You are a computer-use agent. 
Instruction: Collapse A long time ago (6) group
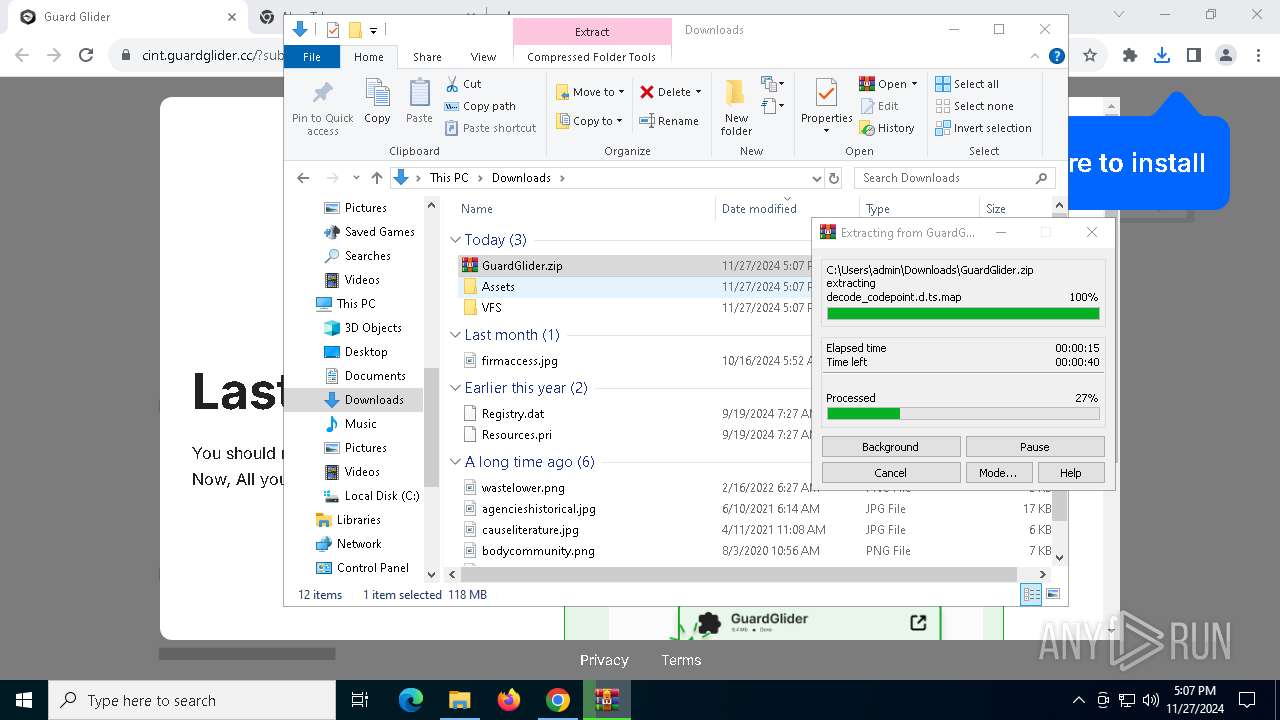pos(455,462)
